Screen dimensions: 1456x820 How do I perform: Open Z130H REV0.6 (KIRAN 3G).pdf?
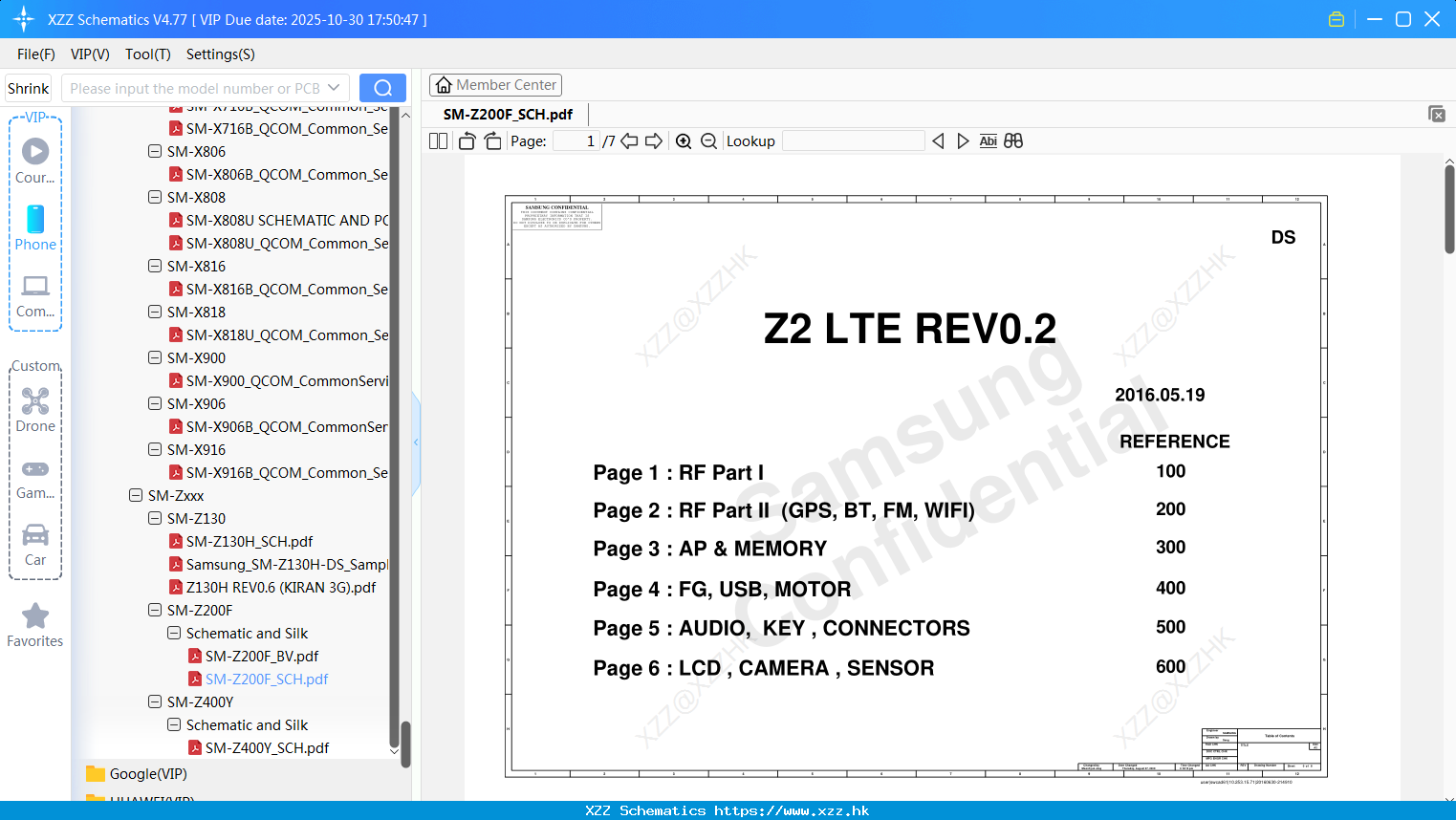[x=281, y=588]
